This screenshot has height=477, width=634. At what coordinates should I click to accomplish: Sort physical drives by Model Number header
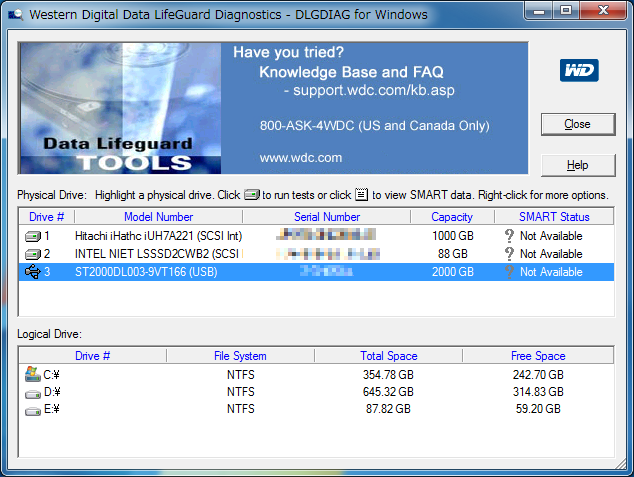click(x=158, y=216)
